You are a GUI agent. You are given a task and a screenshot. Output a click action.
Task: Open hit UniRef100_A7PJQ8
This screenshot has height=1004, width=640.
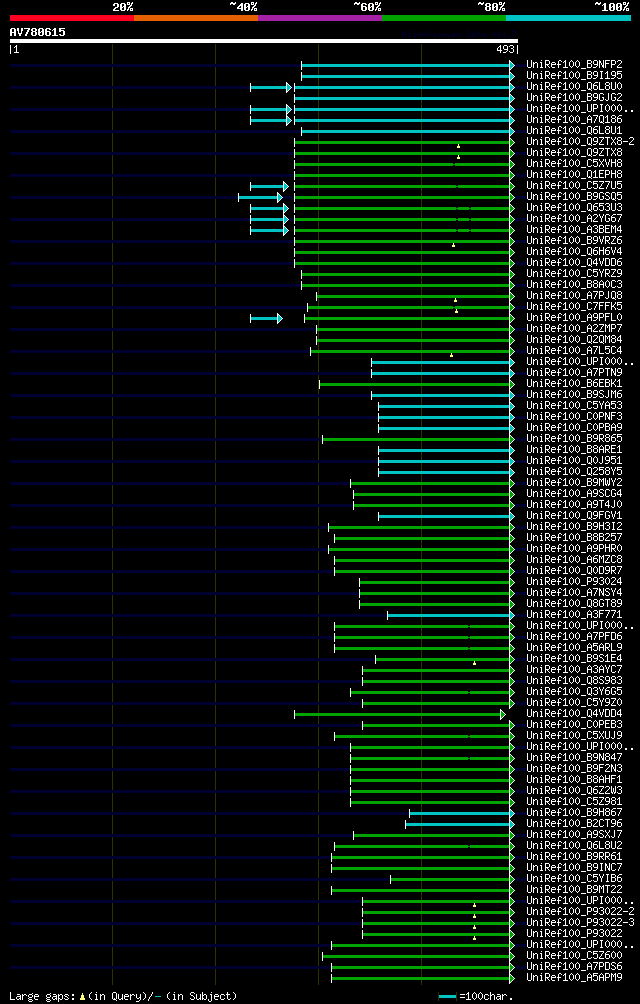coord(574,295)
